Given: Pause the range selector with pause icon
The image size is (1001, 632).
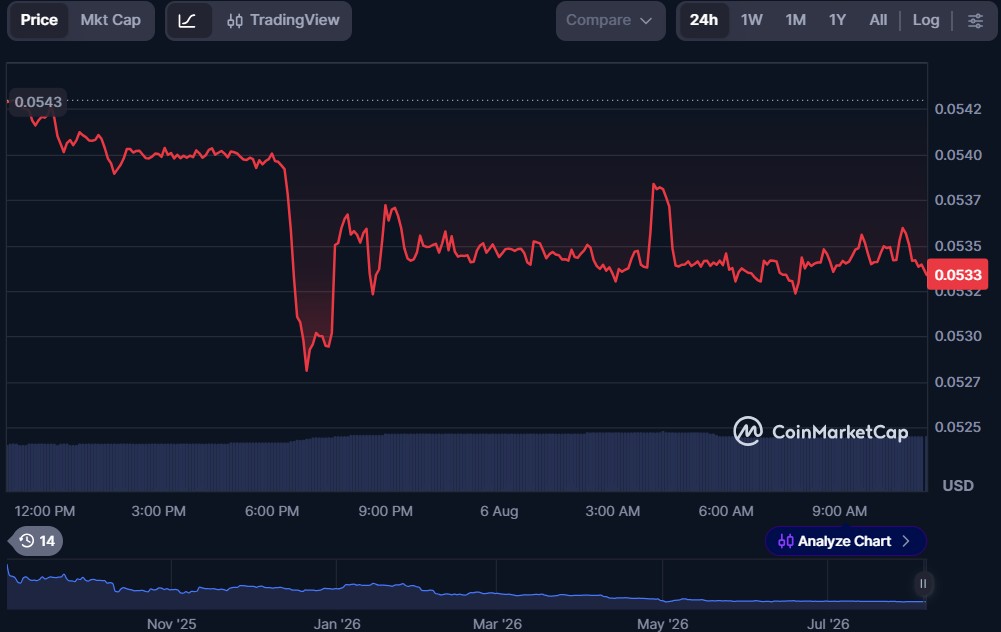Looking at the screenshot, I should pos(922,583).
